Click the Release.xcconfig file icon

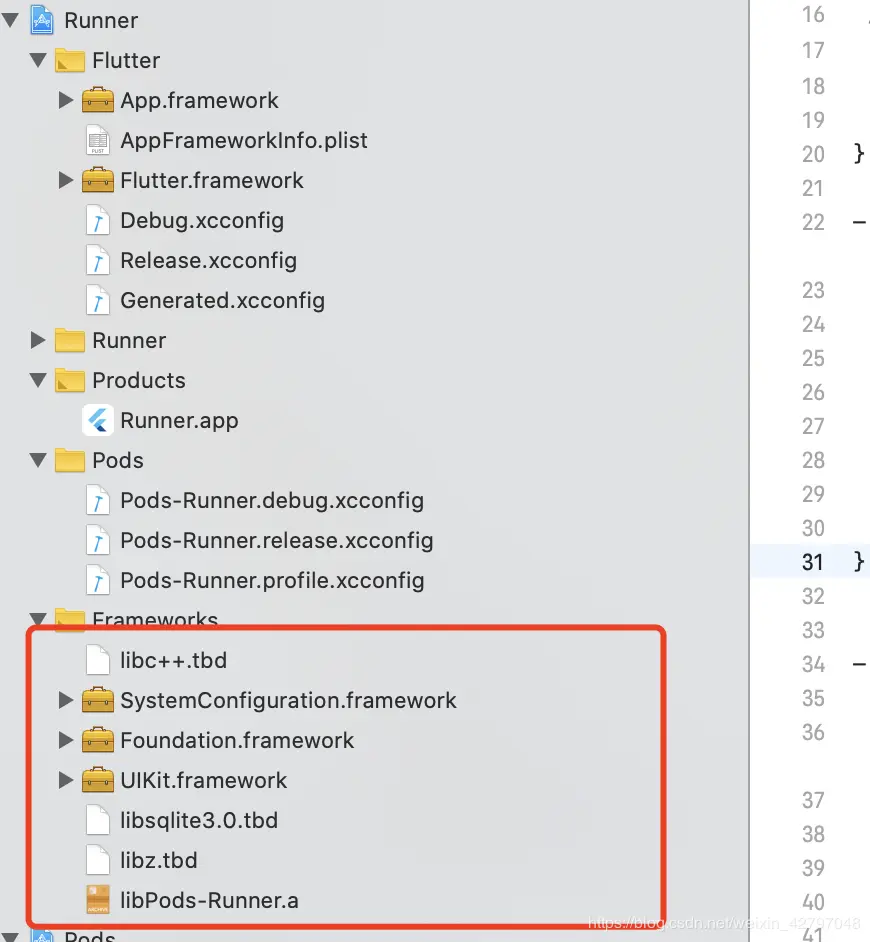[x=98, y=260]
